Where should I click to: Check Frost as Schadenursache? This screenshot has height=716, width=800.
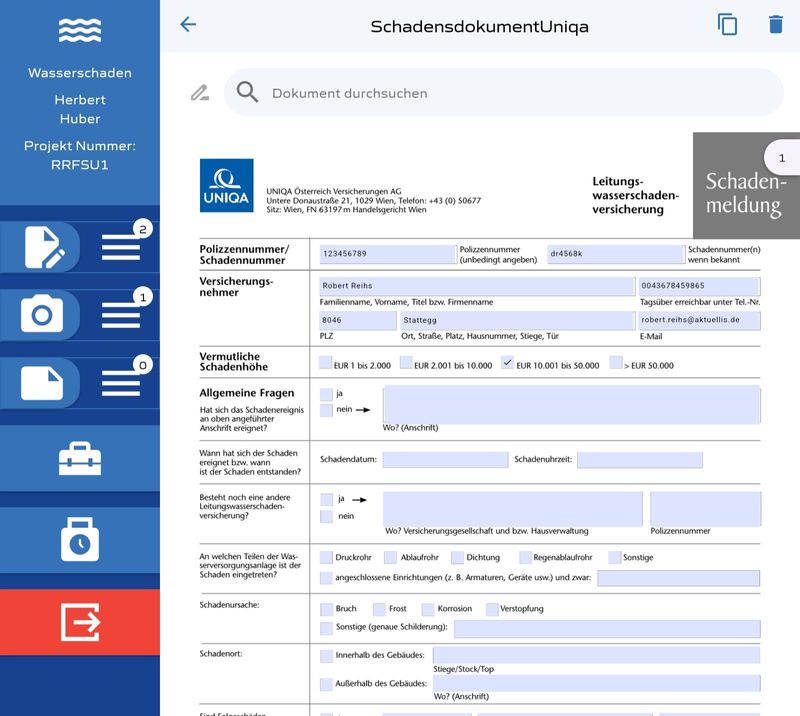point(379,608)
